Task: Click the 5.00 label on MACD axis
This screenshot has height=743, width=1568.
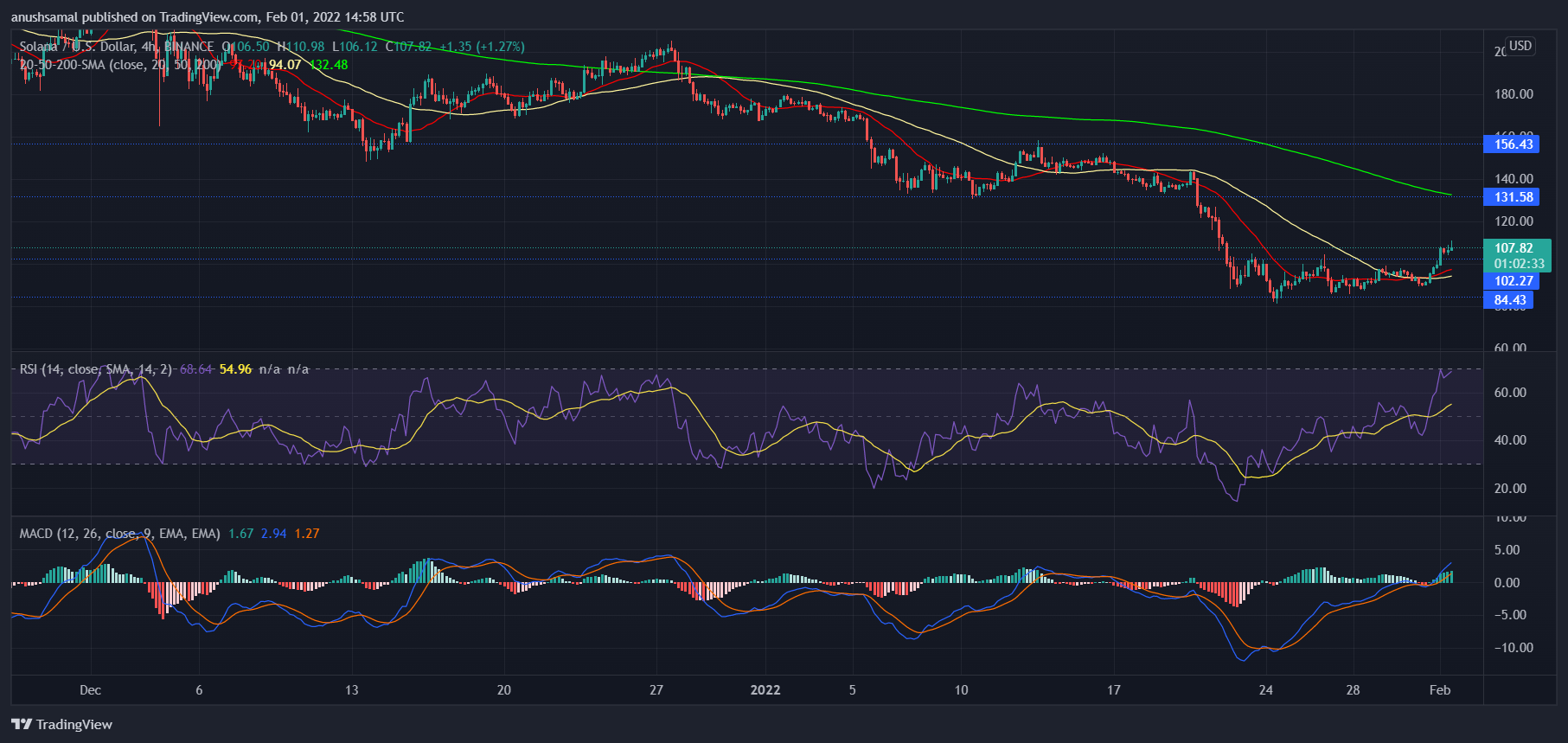Action: tap(1507, 550)
